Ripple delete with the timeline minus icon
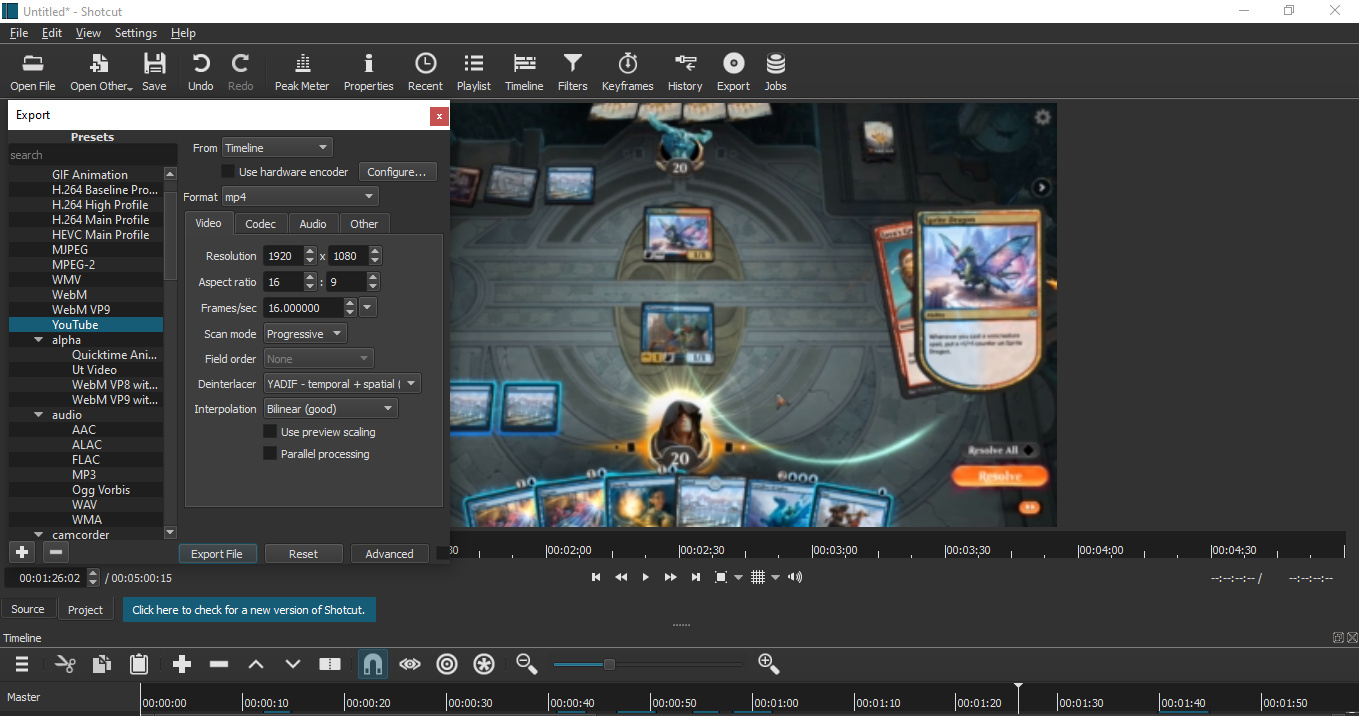1359x716 pixels. [x=219, y=664]
